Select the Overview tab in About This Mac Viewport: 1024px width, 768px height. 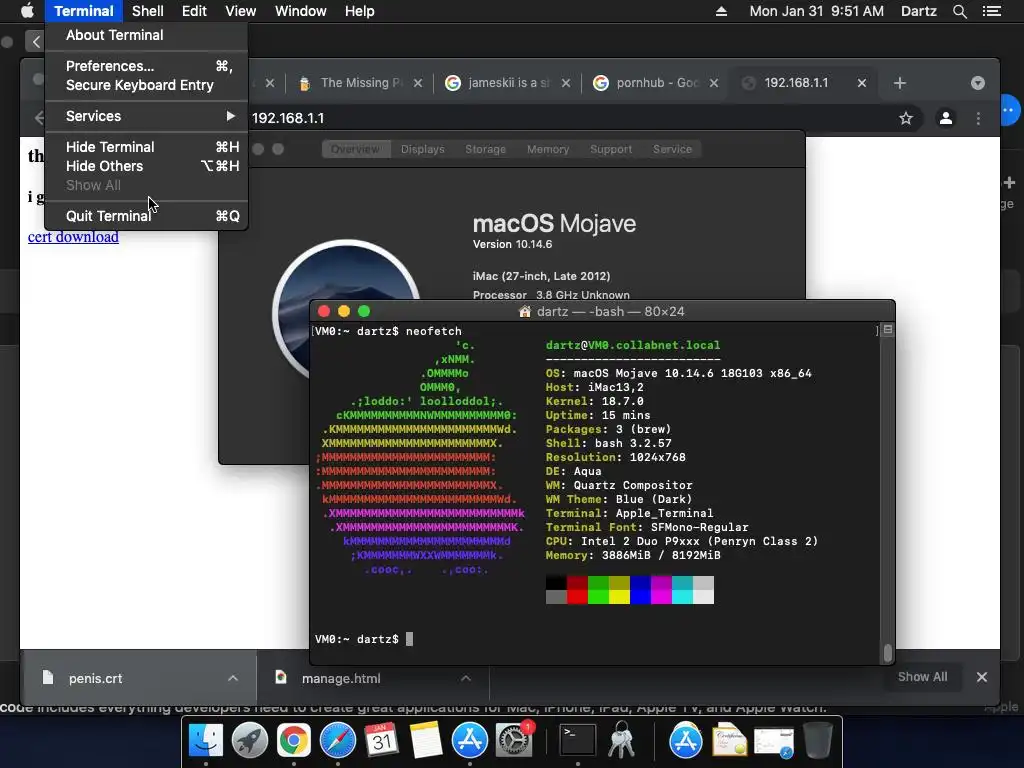tap(355, 149)
